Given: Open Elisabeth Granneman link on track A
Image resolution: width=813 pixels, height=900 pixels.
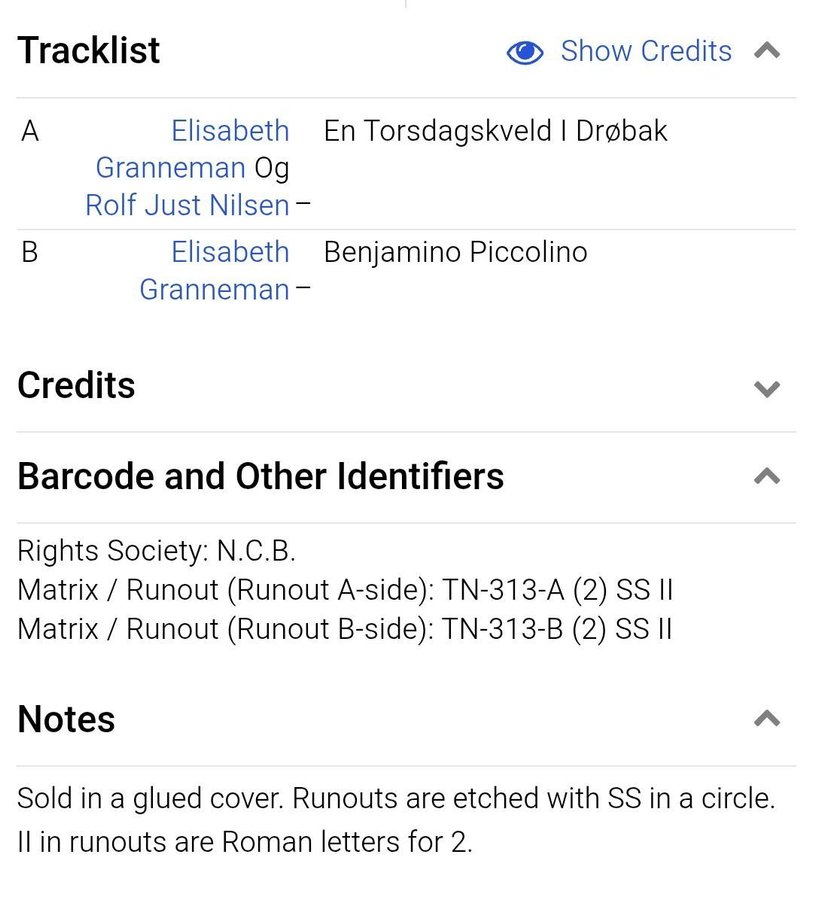Looking at the screenshot, I should (x=229, y=131).
